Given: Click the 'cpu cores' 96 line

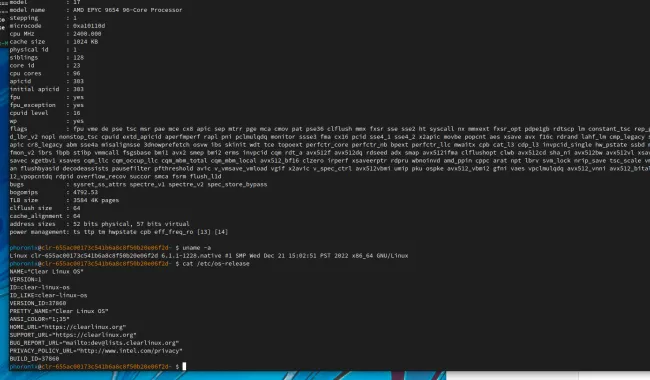Looking at the screenshot, I should pos(45,73).
